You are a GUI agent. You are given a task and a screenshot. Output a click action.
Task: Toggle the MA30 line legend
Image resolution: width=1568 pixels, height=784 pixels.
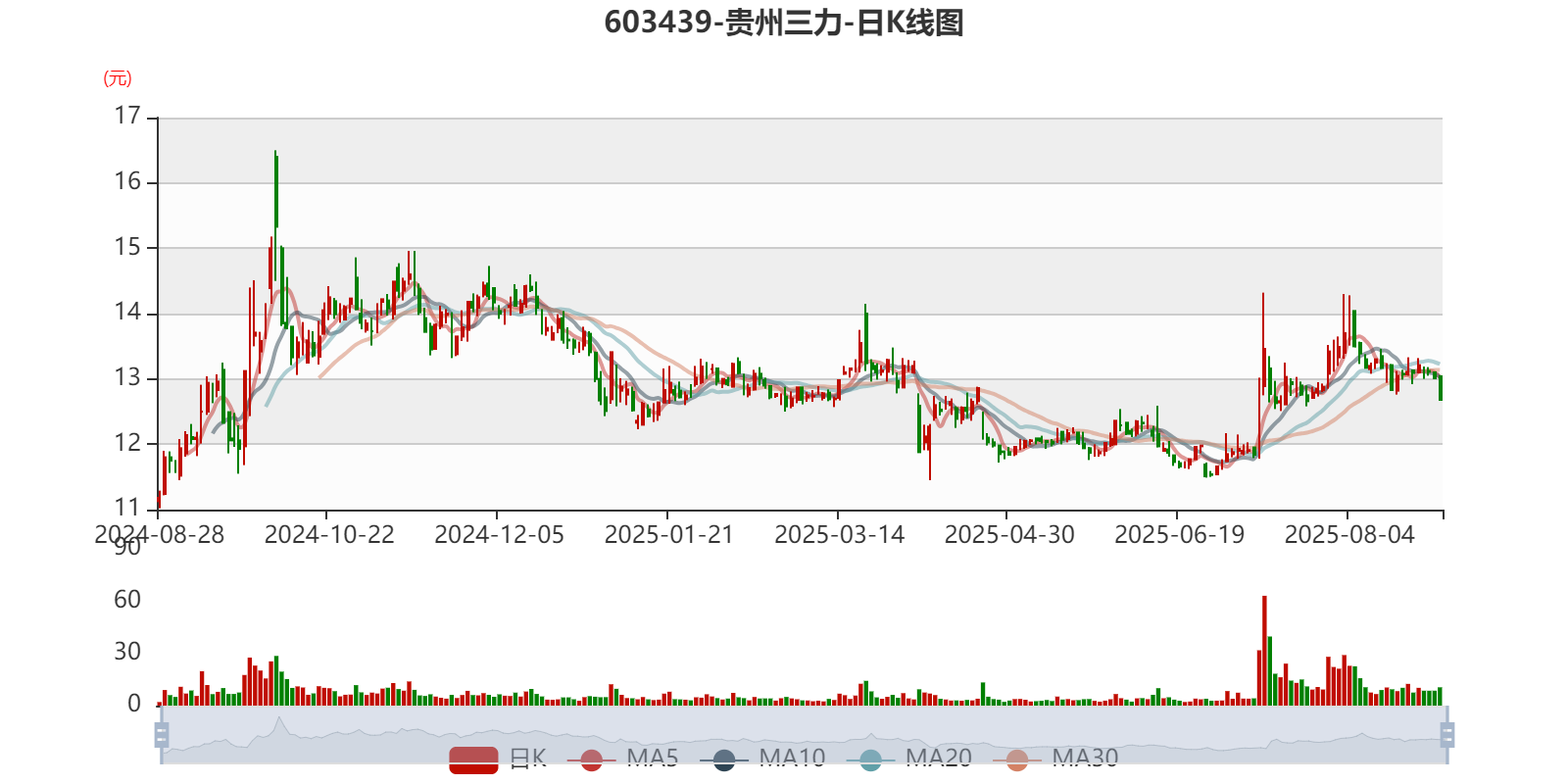pos(1055,759)
